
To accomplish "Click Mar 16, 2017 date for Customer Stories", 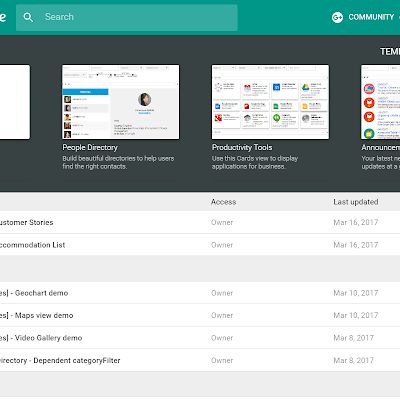I will (356, 222).
